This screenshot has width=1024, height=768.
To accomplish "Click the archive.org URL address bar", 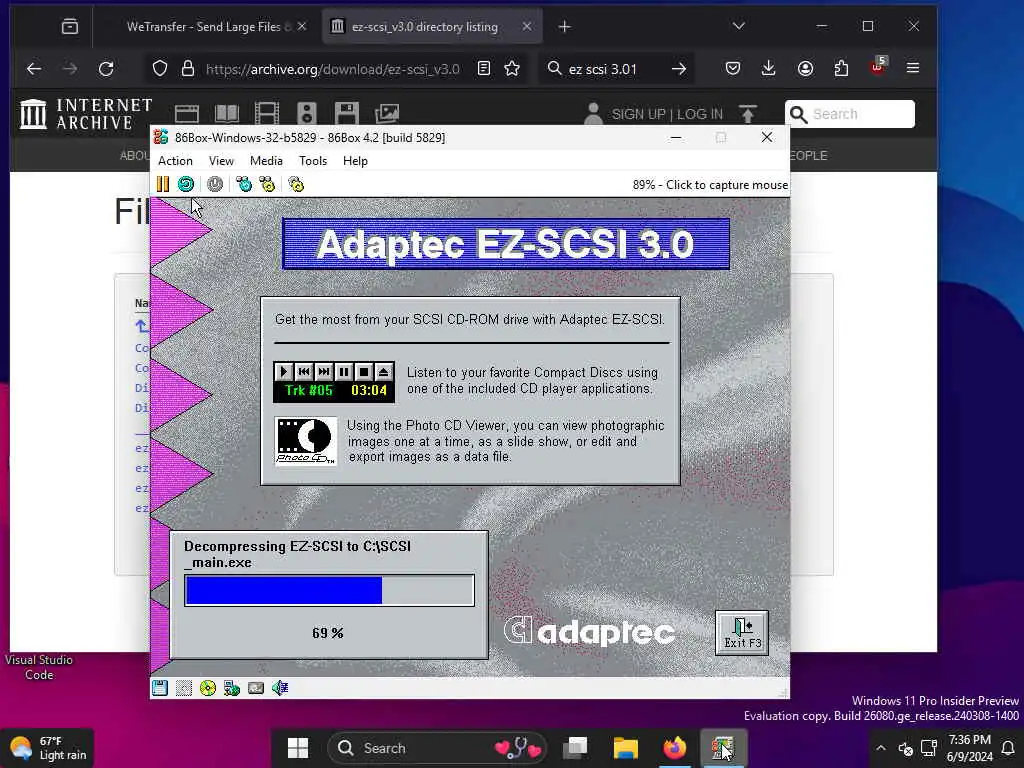I will point(332,69).
